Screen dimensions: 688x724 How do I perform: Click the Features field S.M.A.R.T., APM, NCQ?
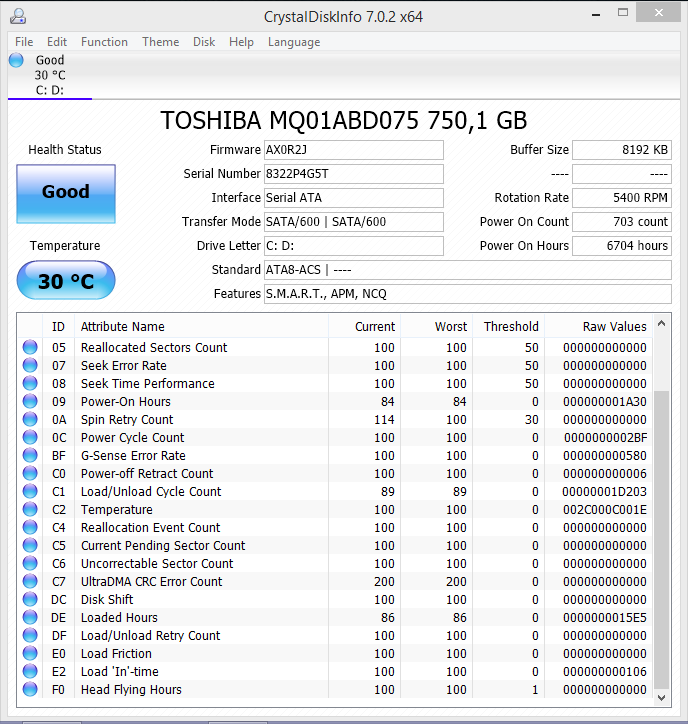tap(468, 294)
